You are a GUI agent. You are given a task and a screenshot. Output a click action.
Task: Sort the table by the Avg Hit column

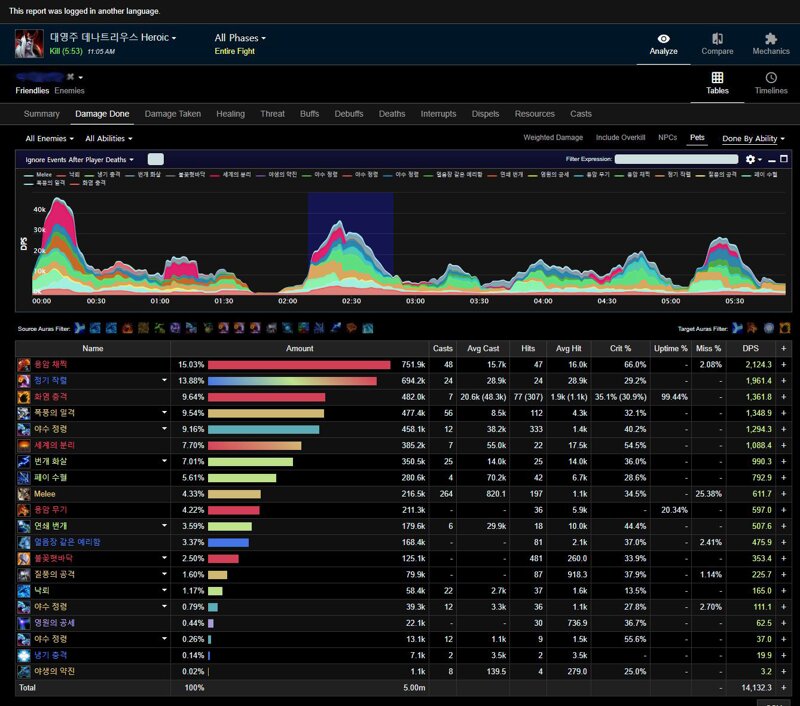click(x=568, y=348)
